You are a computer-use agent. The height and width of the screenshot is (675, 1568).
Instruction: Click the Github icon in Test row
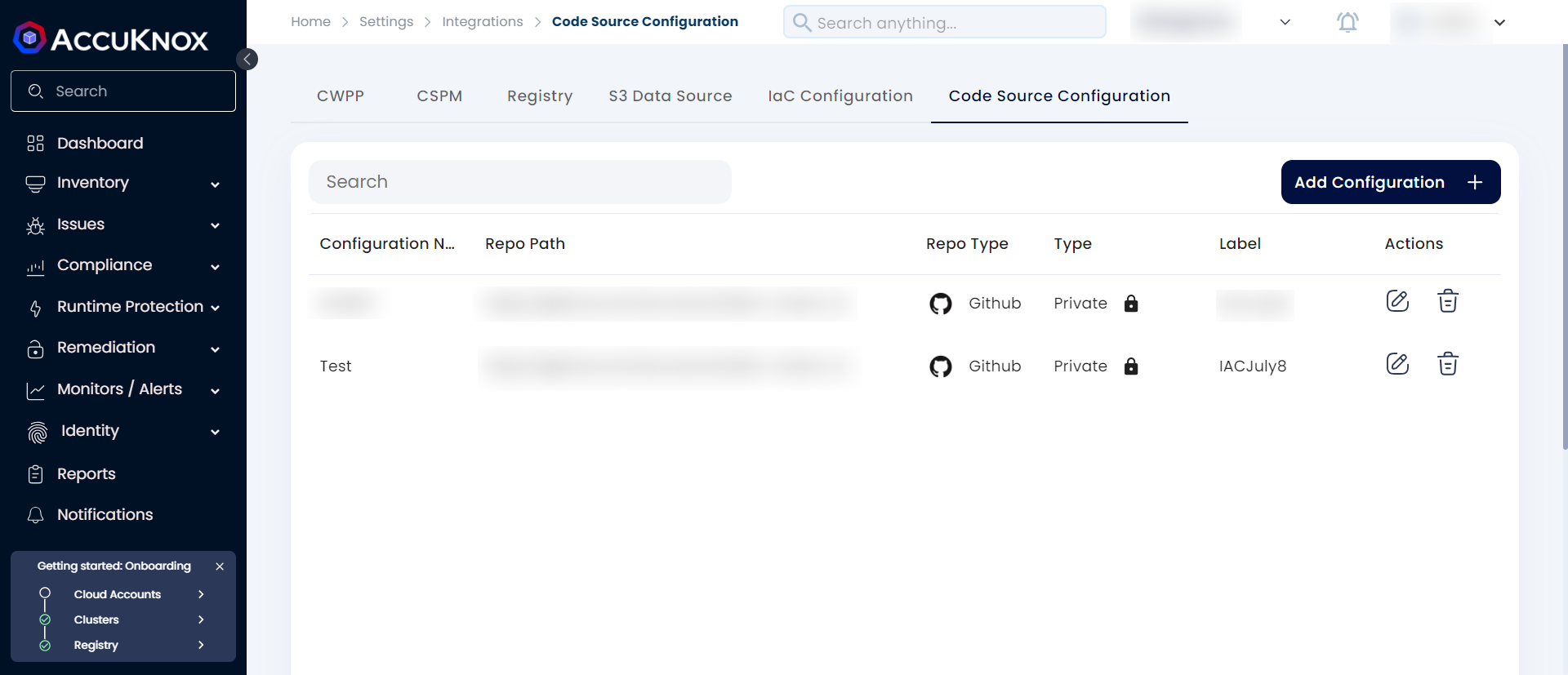coord(941,366)
